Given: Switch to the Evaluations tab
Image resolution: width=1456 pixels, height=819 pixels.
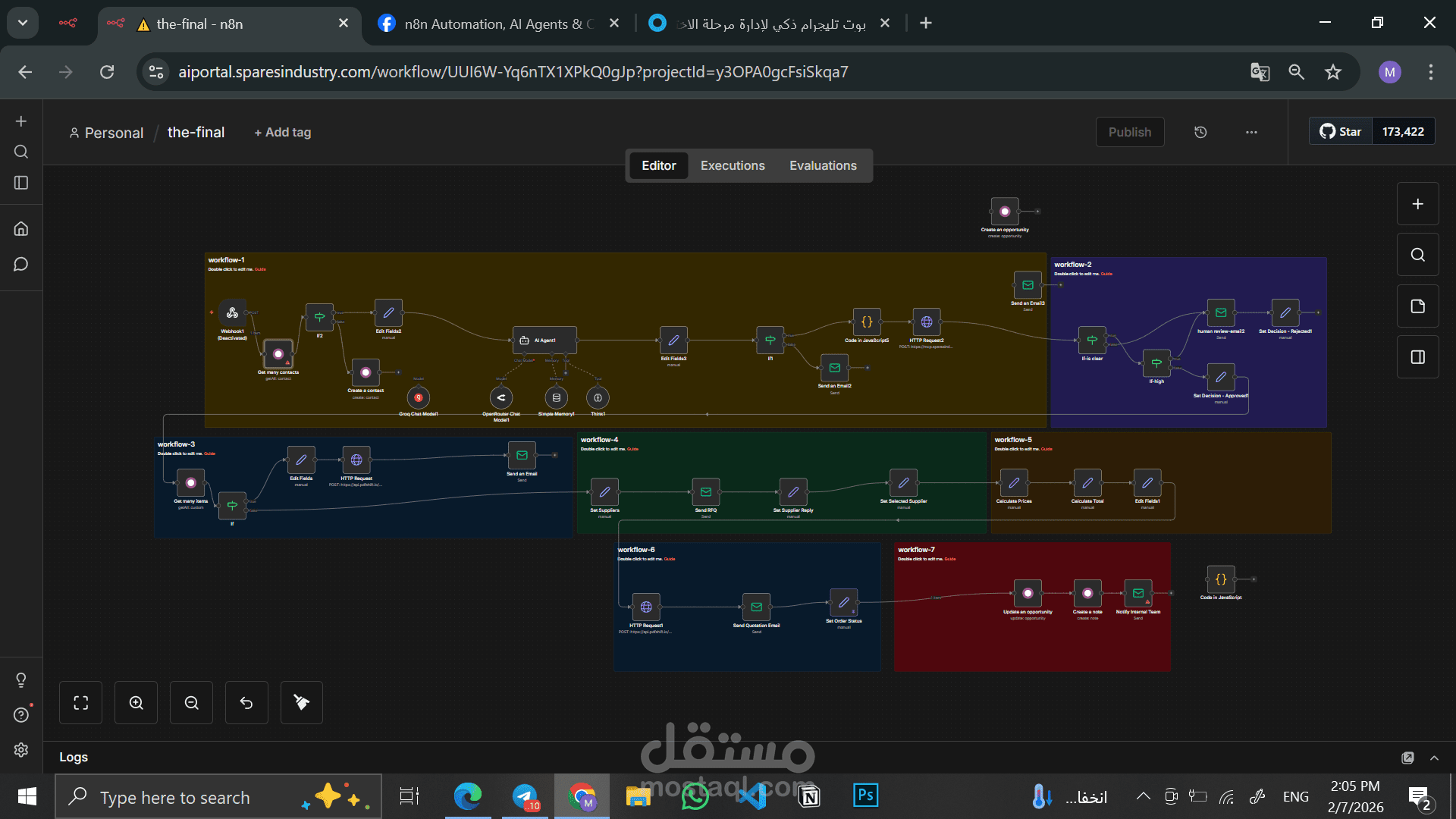Looking at the screenshot, I should pos(824,165).
